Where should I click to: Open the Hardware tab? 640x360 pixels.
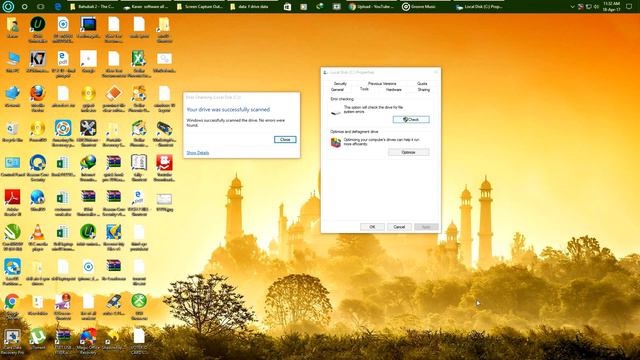393,89
